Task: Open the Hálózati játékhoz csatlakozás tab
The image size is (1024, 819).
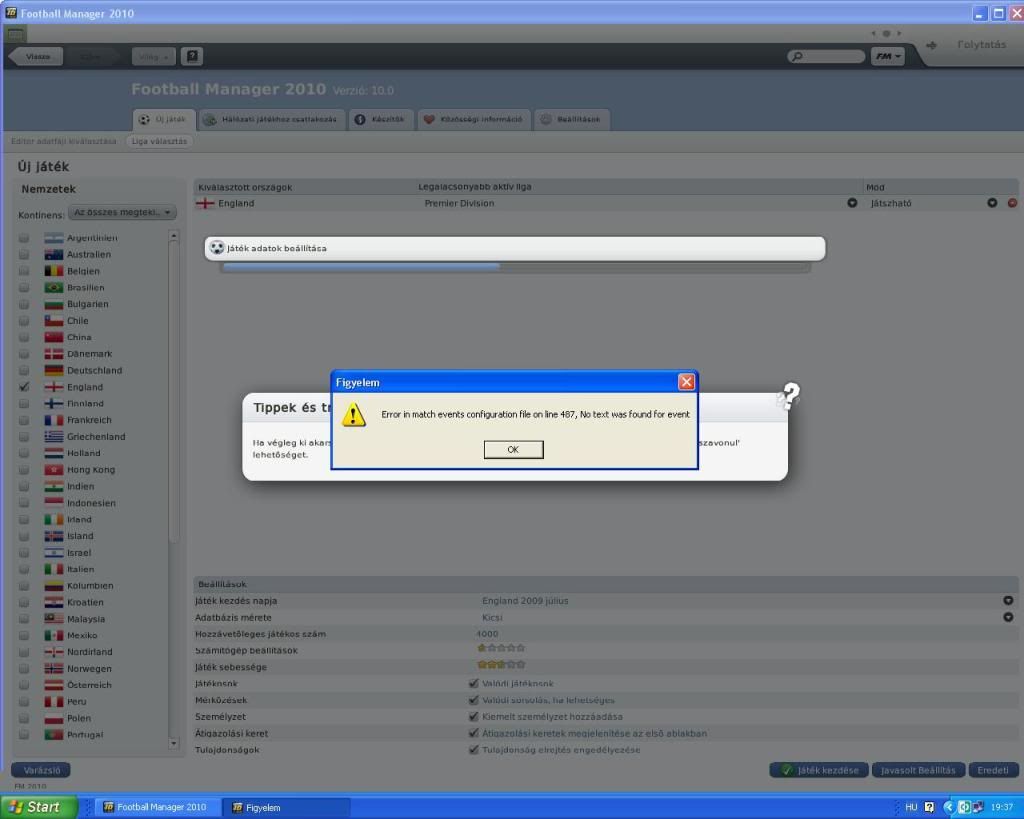Action: coord(271,120)
